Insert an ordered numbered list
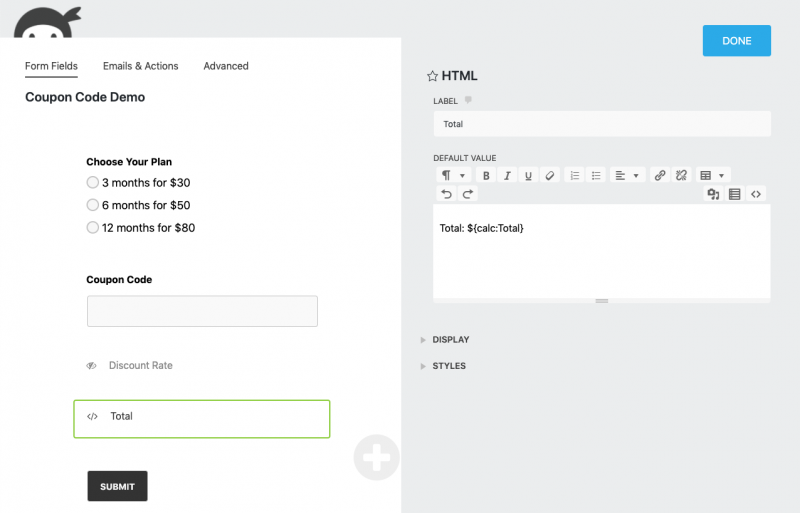 click(574, 175)
